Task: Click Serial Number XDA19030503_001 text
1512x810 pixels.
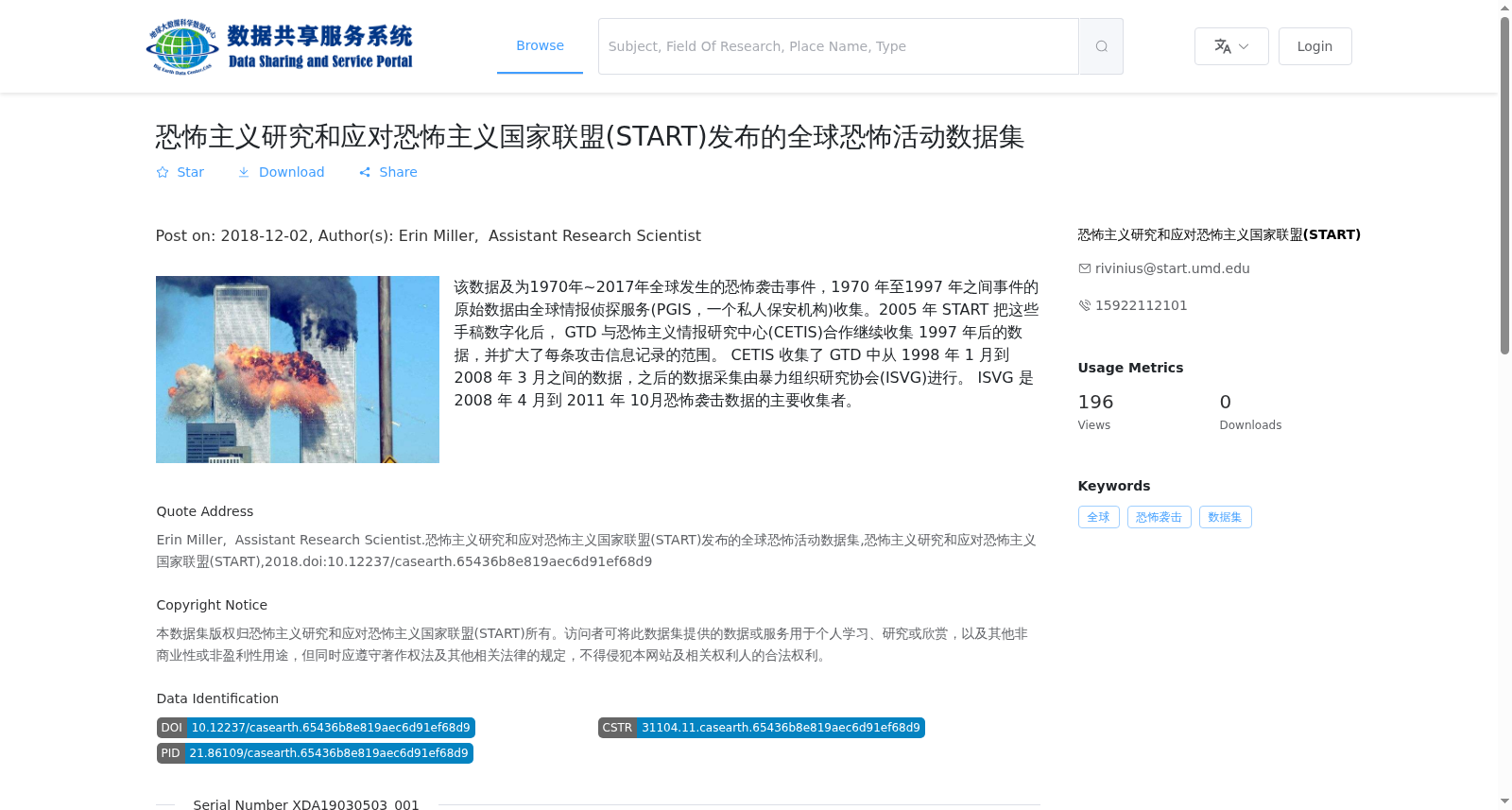Action: 306,804
